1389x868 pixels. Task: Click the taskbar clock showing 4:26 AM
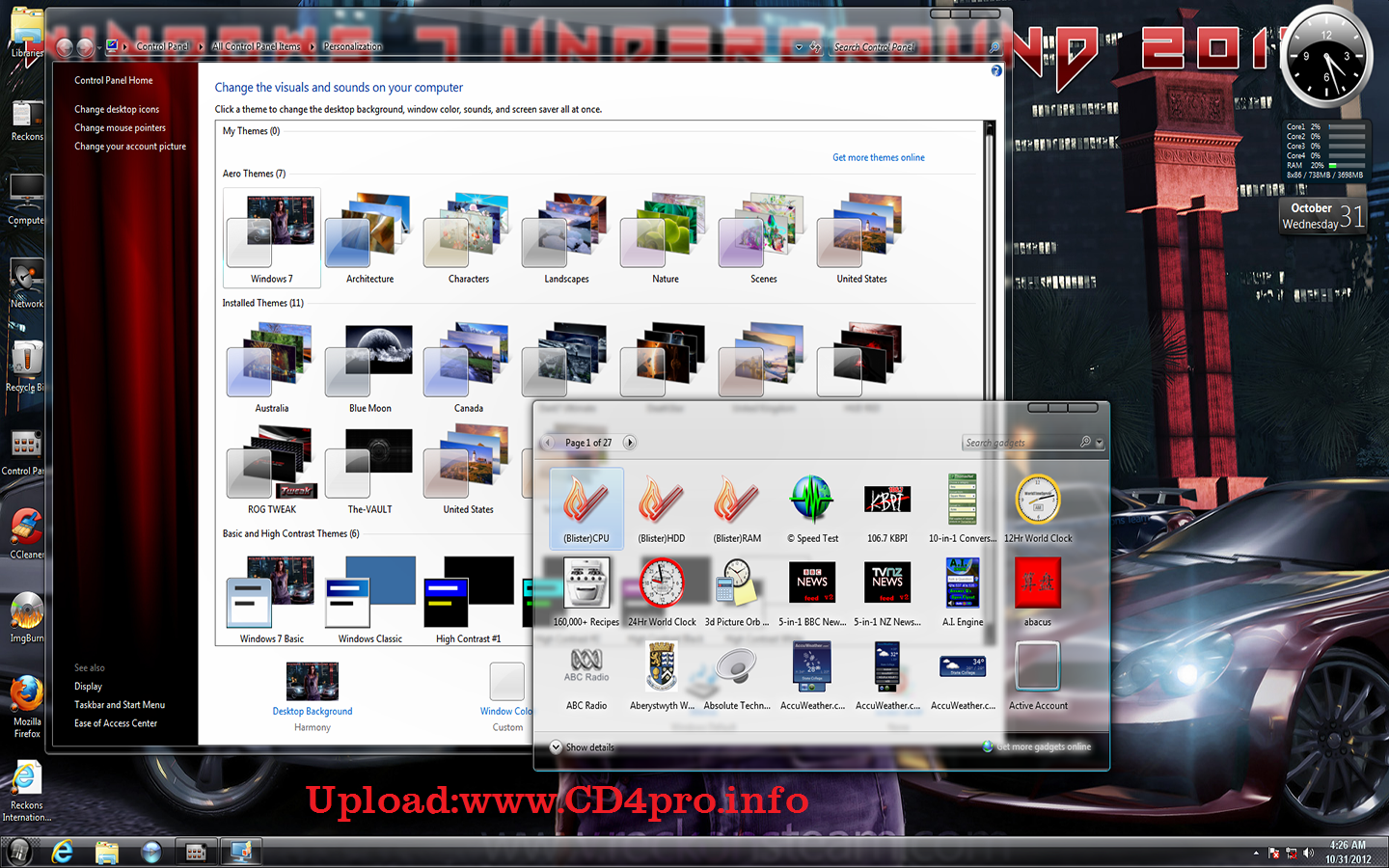click(x=1348, y=853)
